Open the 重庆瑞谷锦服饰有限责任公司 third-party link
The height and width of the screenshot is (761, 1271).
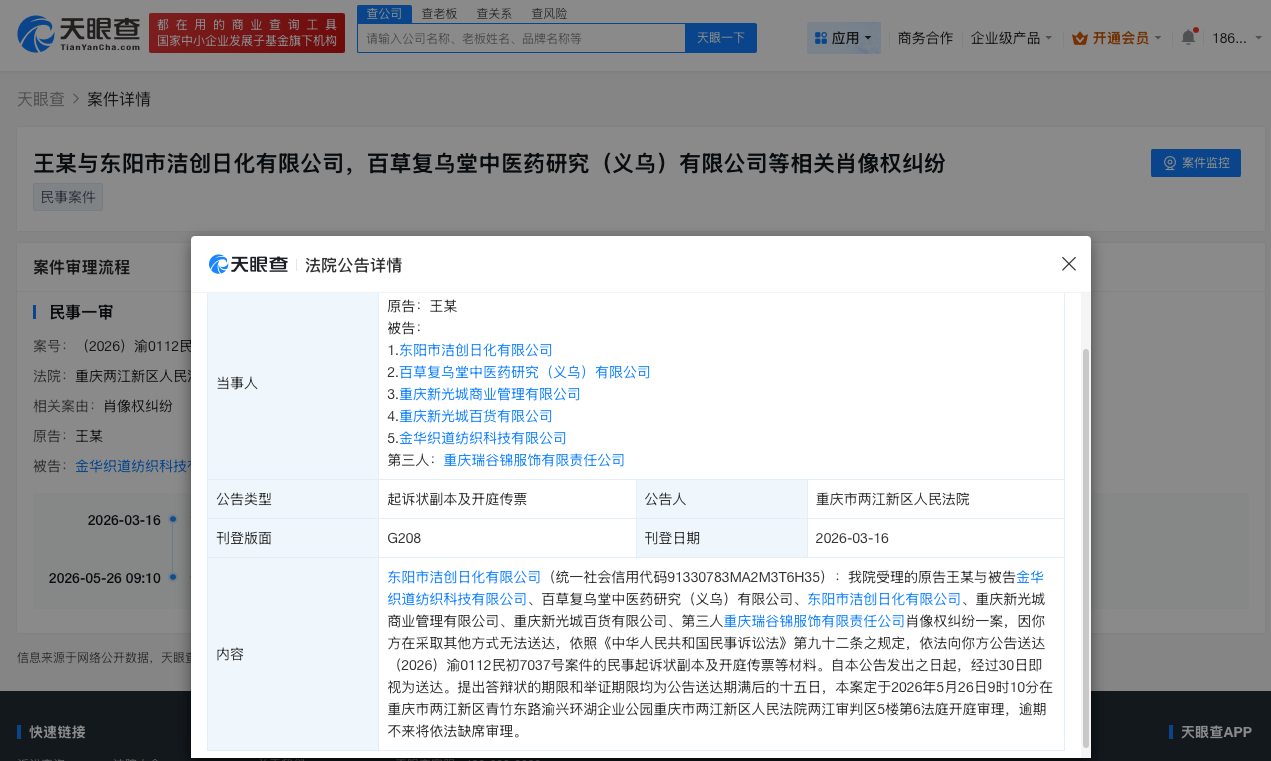(x=535, y=460)
